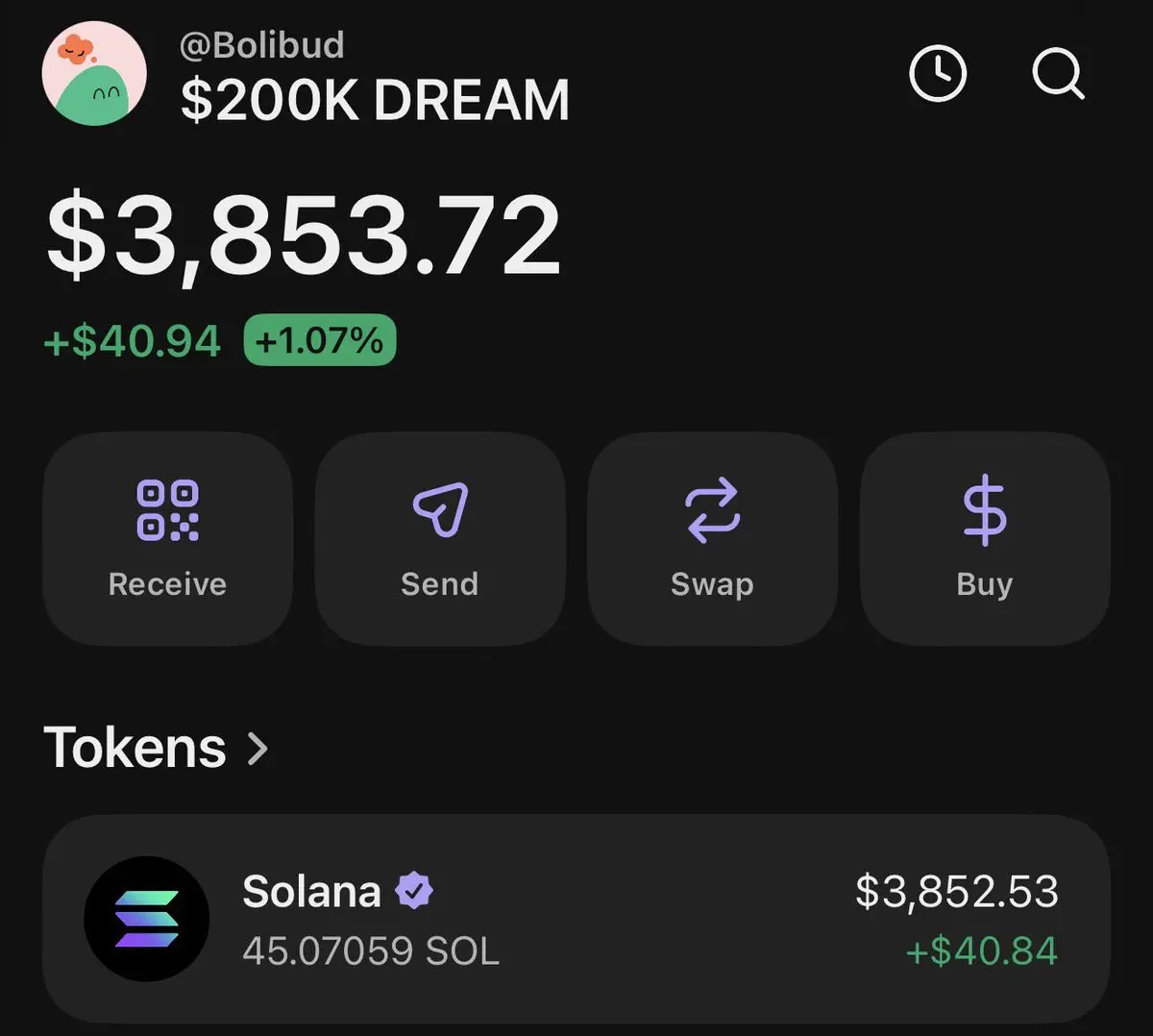Open the Solana 45.07059 SOL token row
This screenshot has width=1153, height=1036.
[x=576, y=920]
